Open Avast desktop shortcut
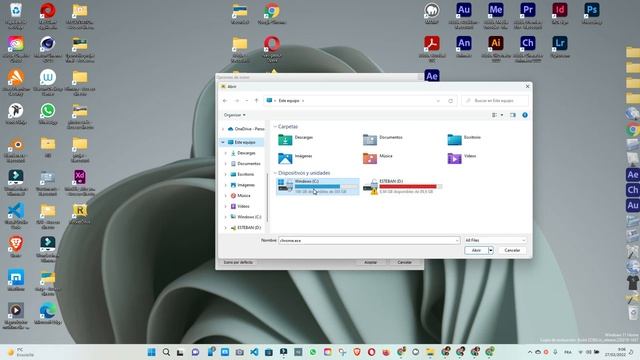The height and width of the screenshot is (360, 640). 16,82
